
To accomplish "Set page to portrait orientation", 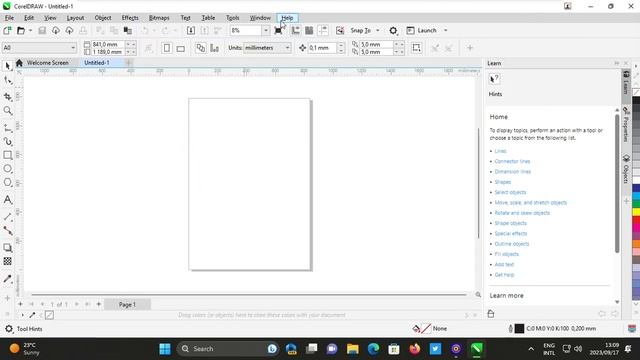I will point(167,48).
